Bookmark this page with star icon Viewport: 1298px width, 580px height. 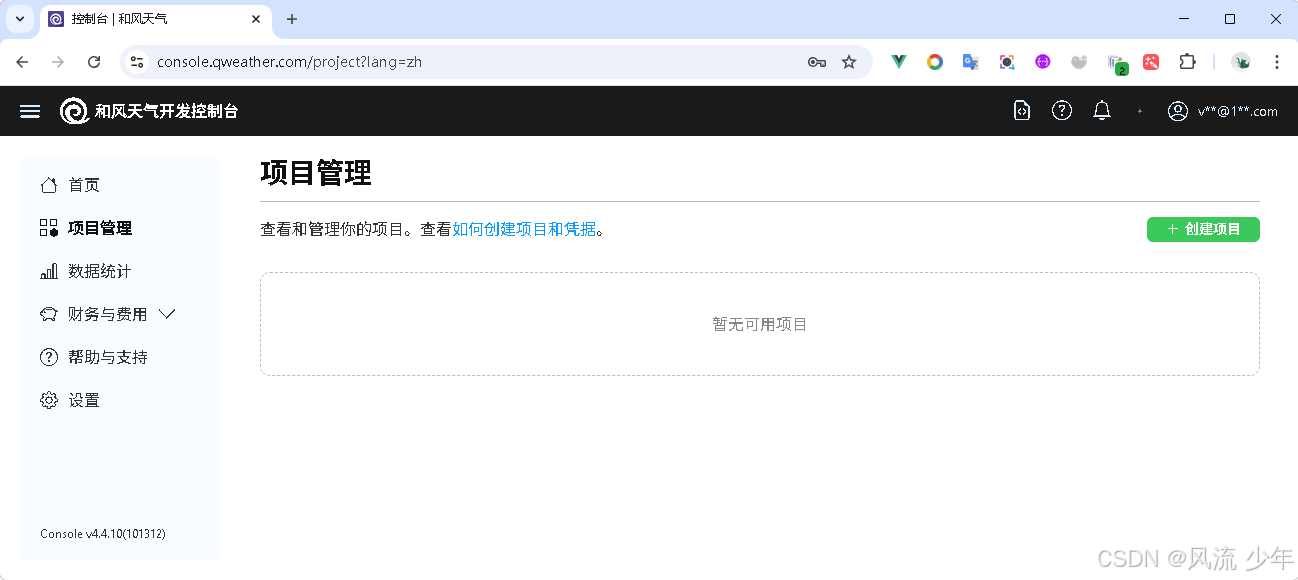[849, 62]
